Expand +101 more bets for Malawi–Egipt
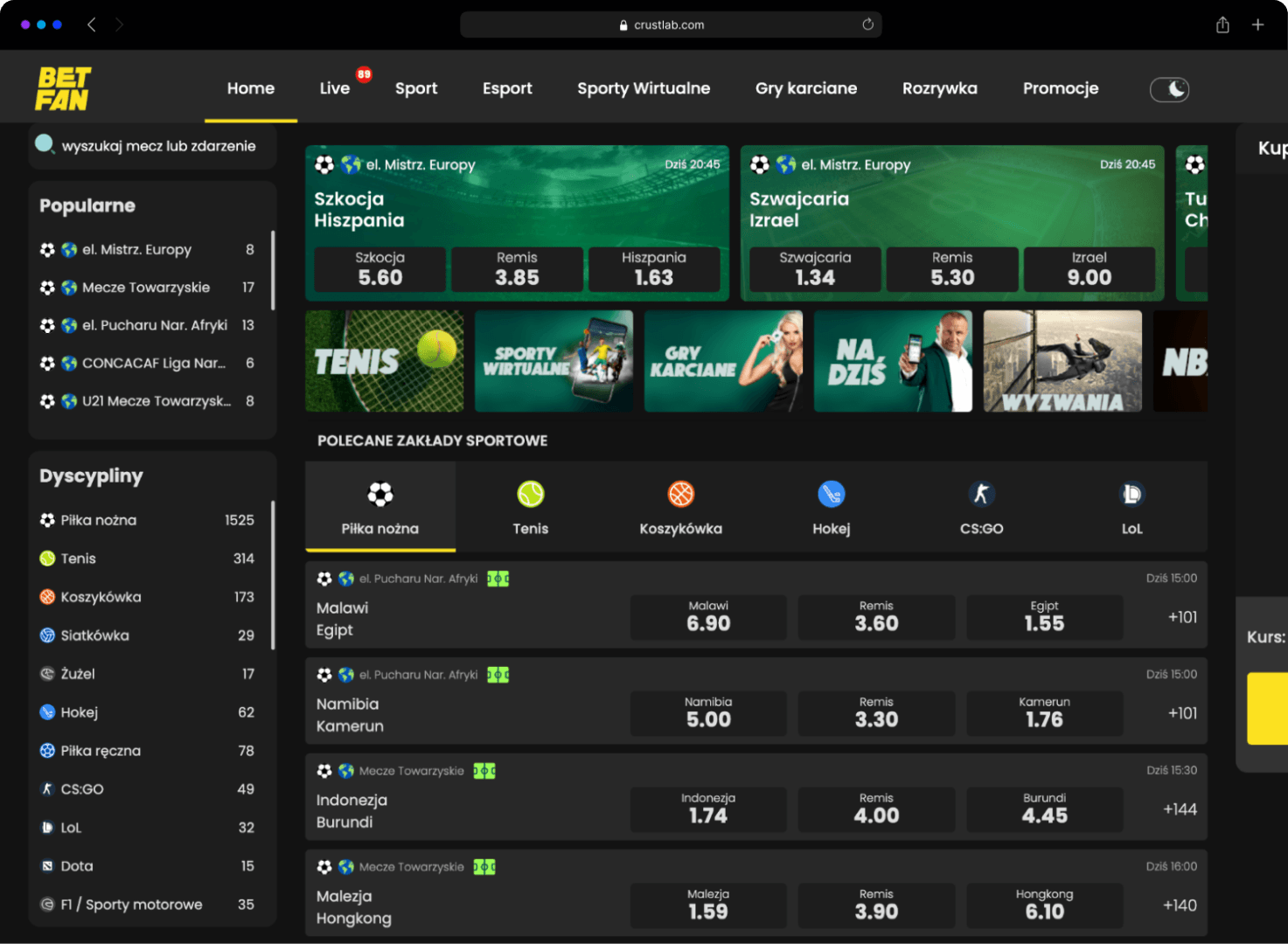 [1182, 617]
